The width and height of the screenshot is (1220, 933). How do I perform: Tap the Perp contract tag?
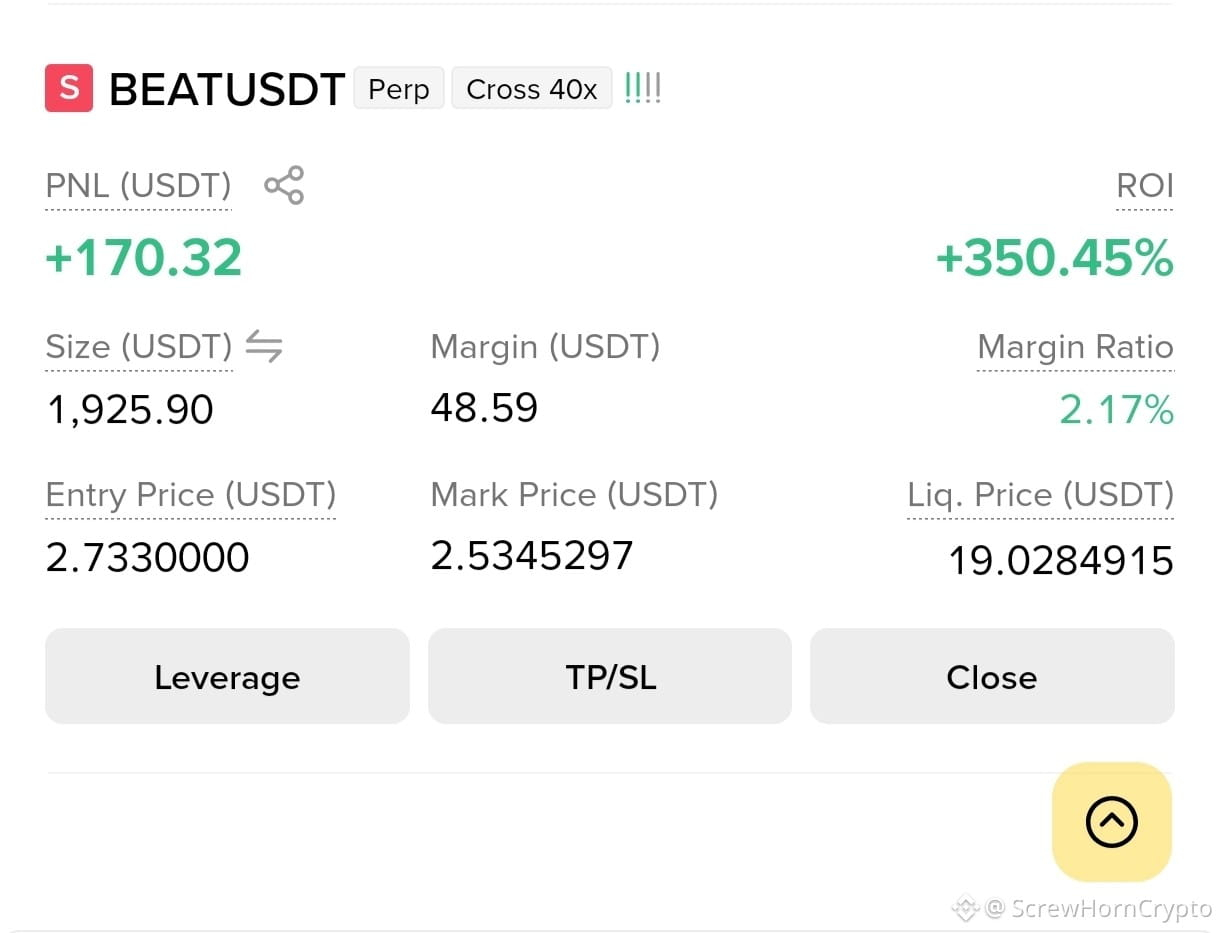click(x=399, y=89)
